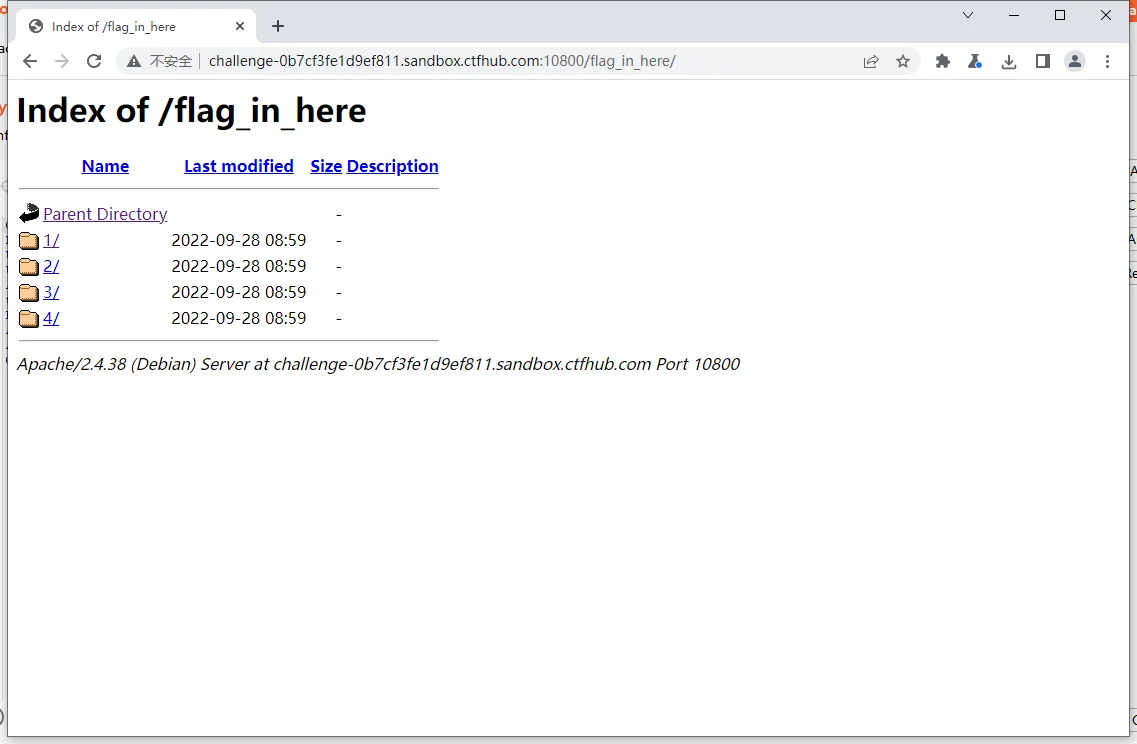Click the not-secure warning icon
Viewport: 1137px width, 744px height.
coord(134,61)
